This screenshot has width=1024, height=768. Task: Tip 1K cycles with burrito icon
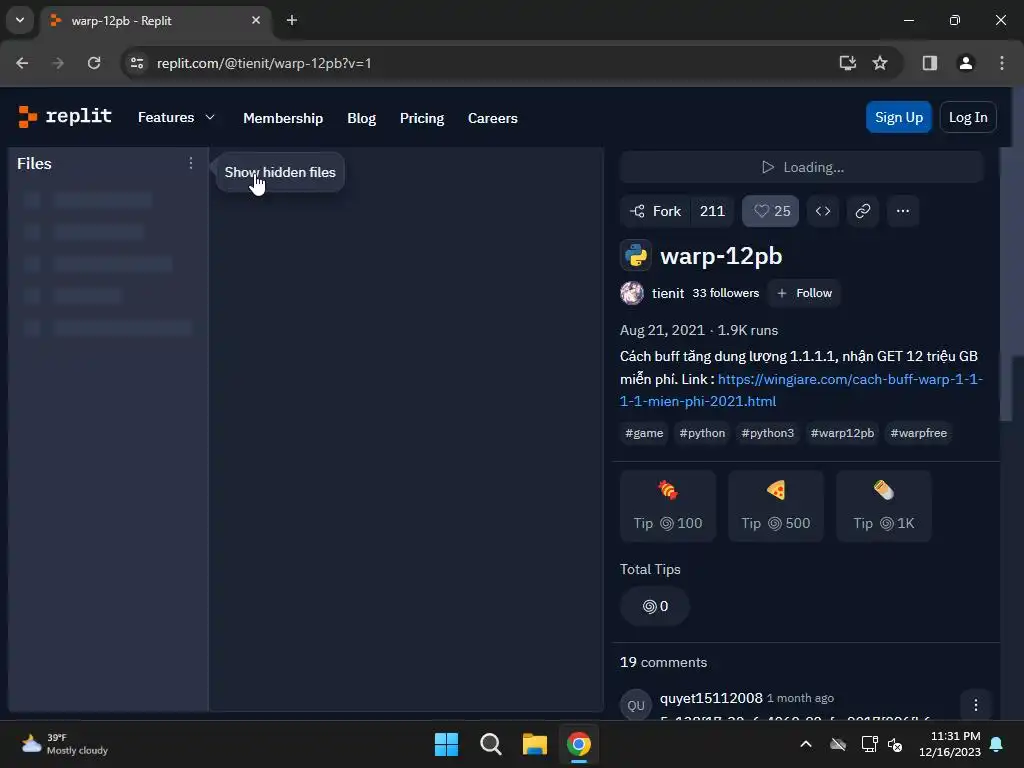tap(884, 505)
